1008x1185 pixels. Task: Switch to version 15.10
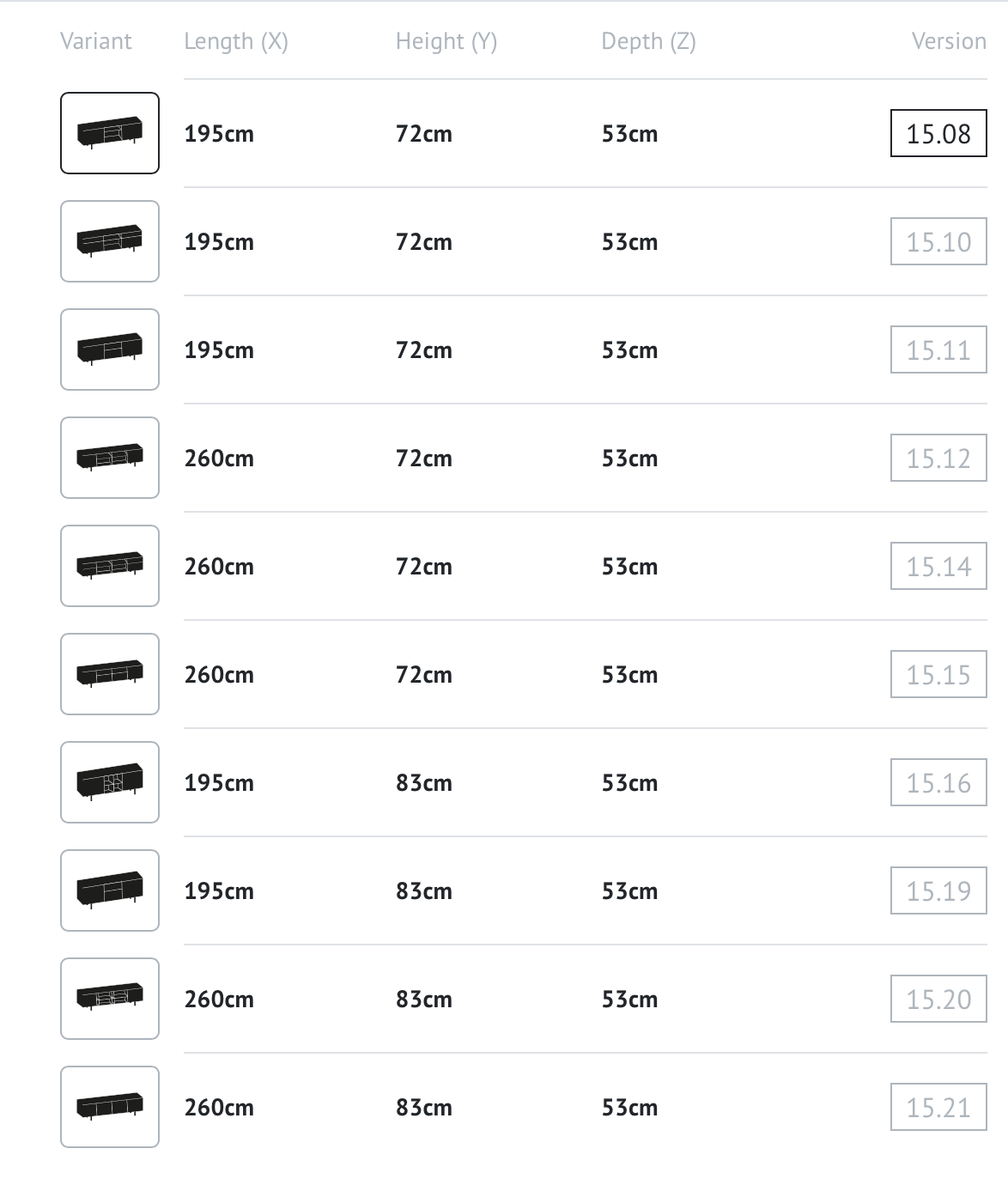point(938,241)
